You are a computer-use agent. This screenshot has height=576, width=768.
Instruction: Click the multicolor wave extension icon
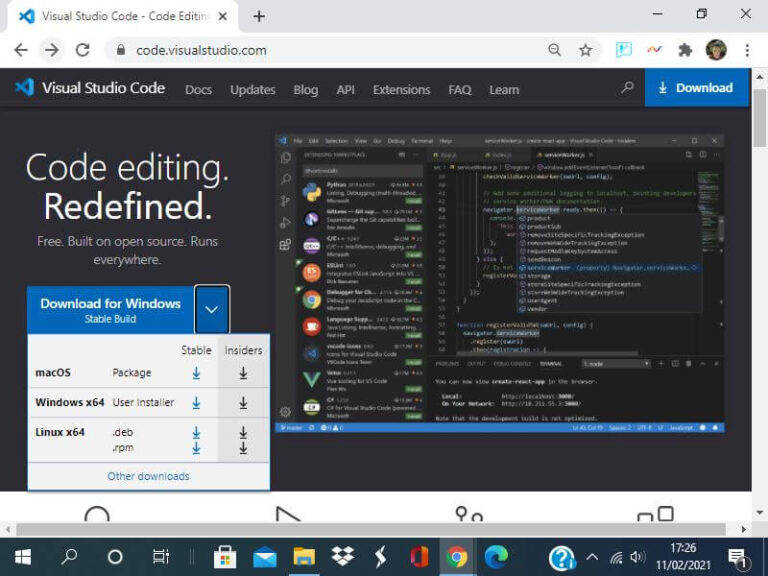(x=654, y=50)
